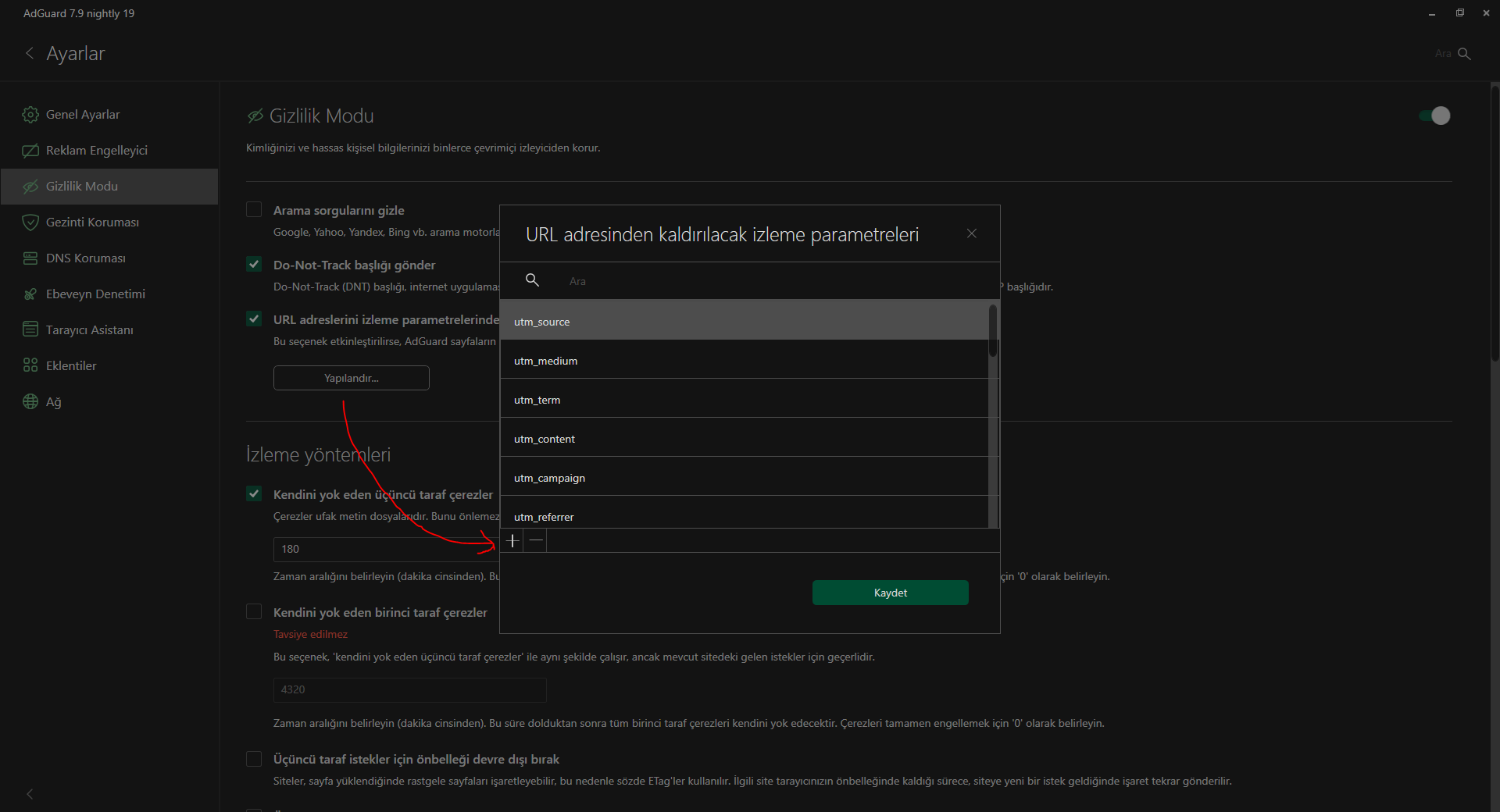Select utm_content in the list
The height and width of the screenshot is (812, 1500).
[744, 437]
